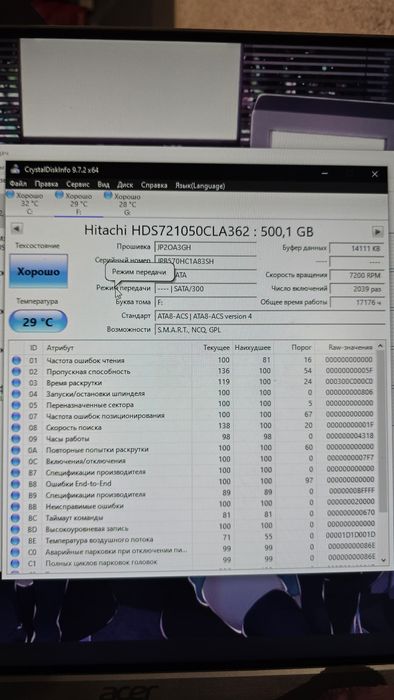Screen dimensions: 394x700
Task: Go to previous disk with left arrow
Action: [17, 229]
